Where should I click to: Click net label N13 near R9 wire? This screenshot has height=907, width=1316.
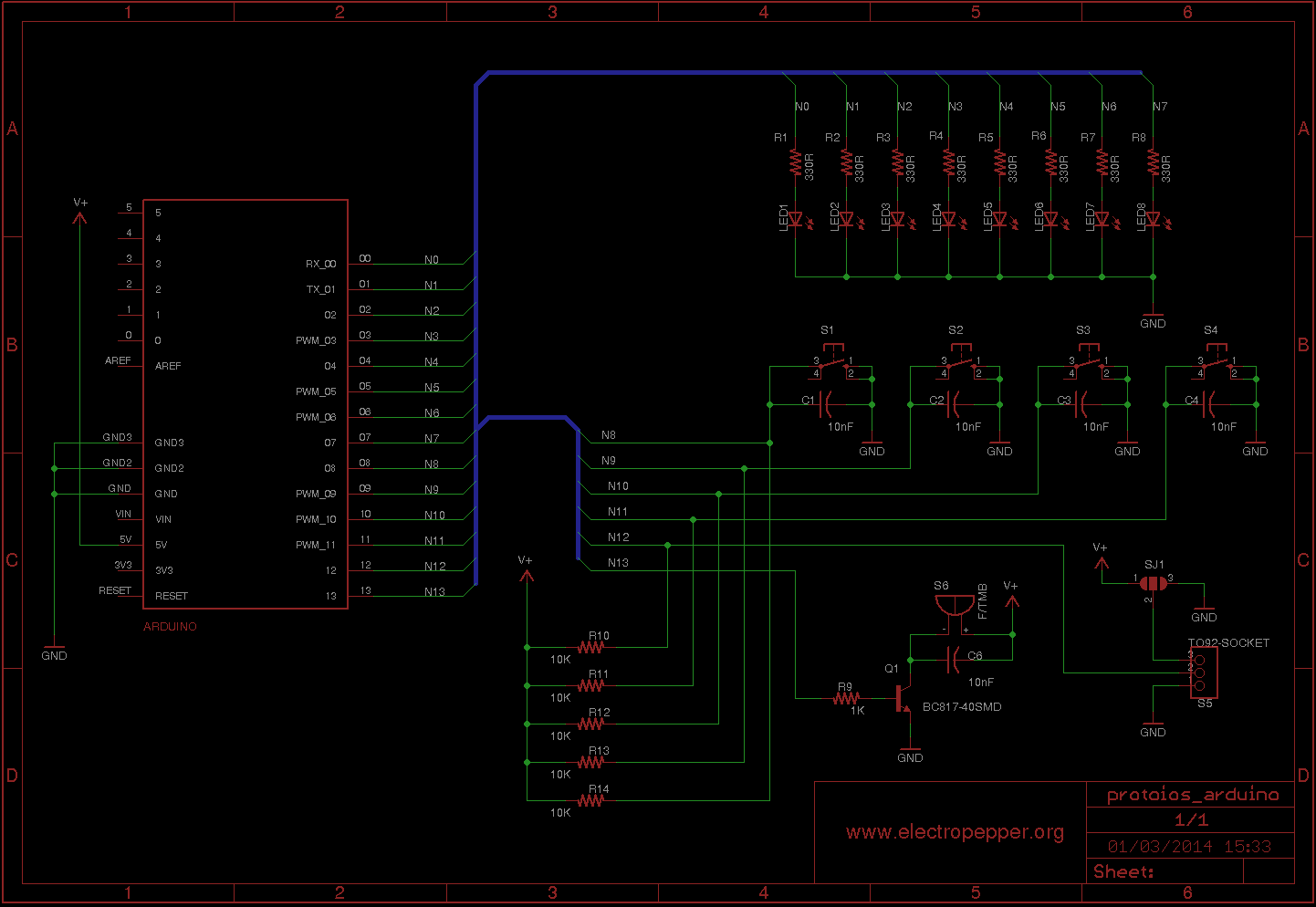[x=618, y=563]
